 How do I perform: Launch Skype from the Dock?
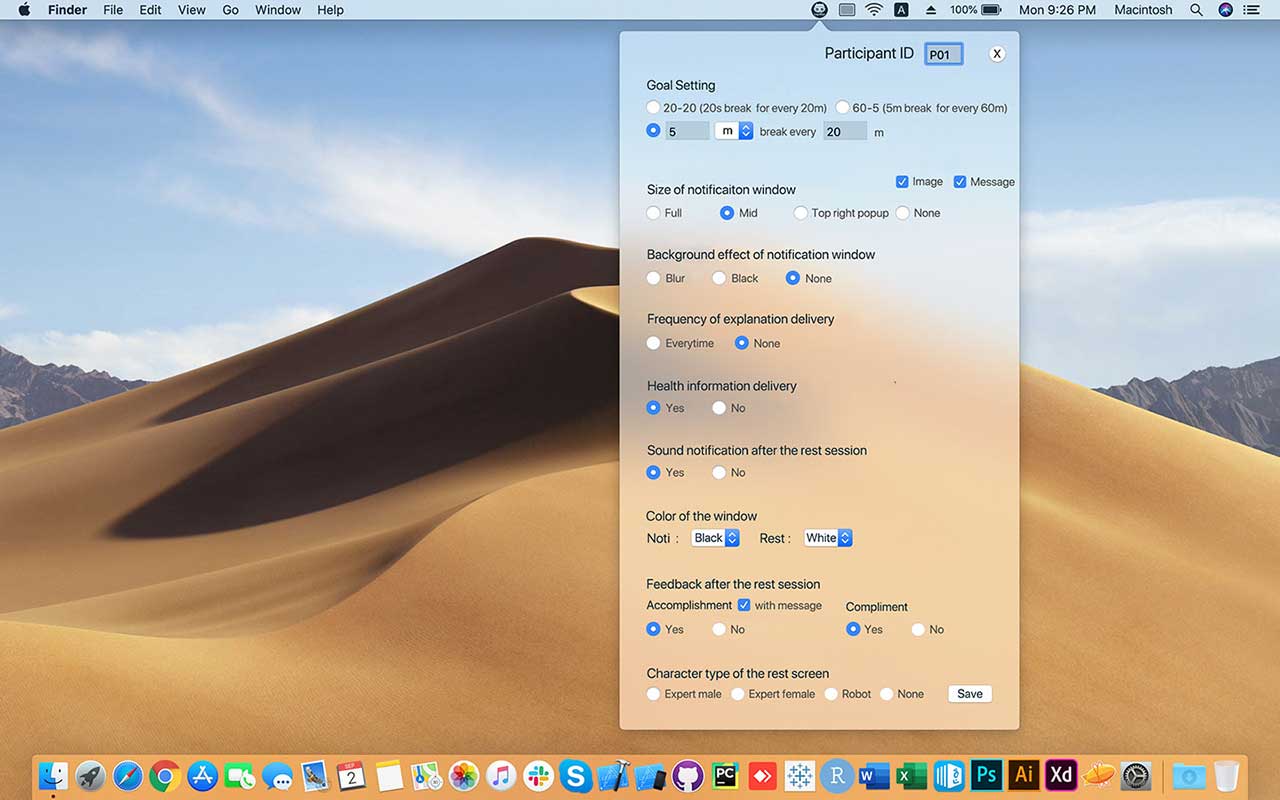[x=575, y=775]
